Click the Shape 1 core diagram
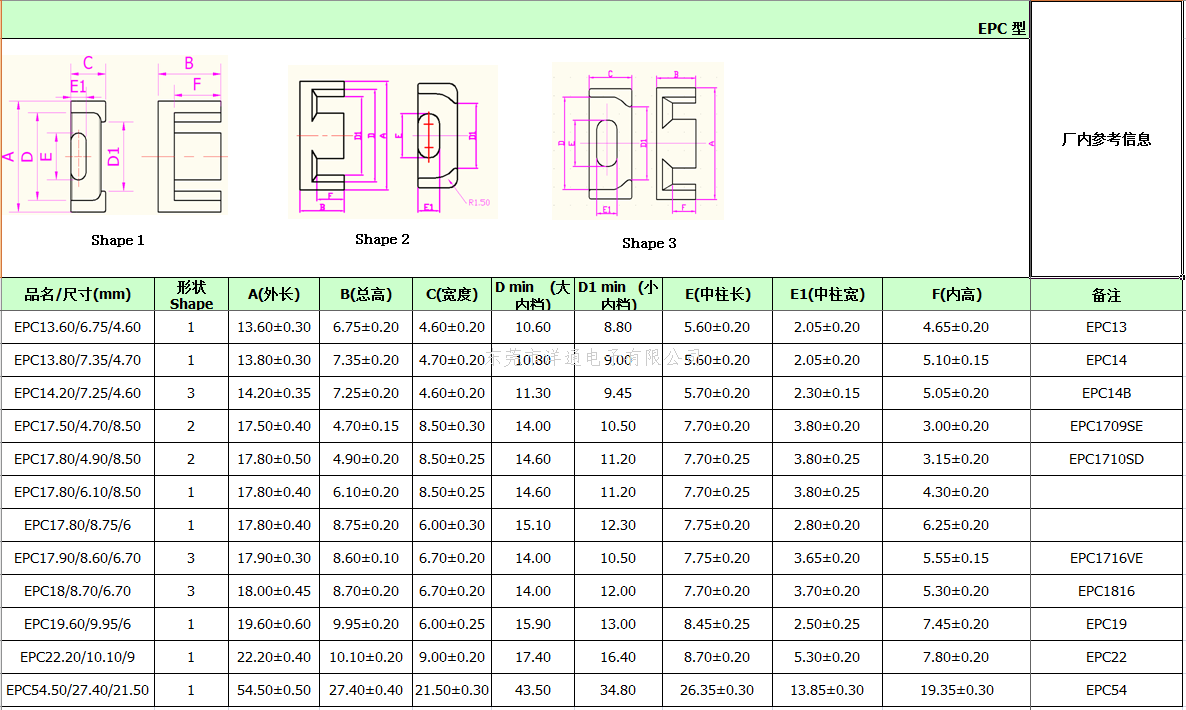Screen dimensions: 1186x710 tap(116, 136)
